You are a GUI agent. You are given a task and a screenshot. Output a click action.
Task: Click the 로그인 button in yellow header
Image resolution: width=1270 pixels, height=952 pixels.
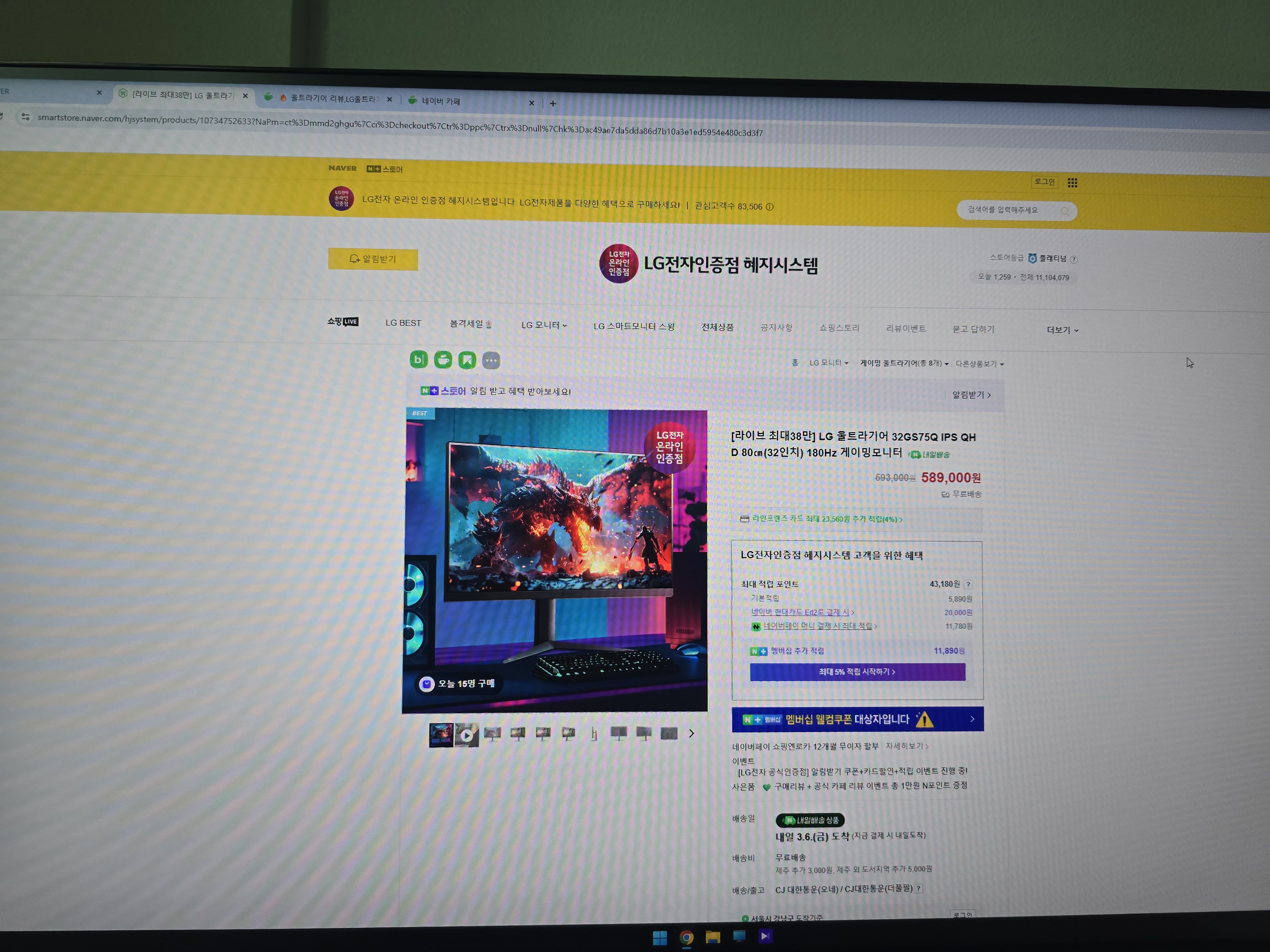tap(1044, 182)
